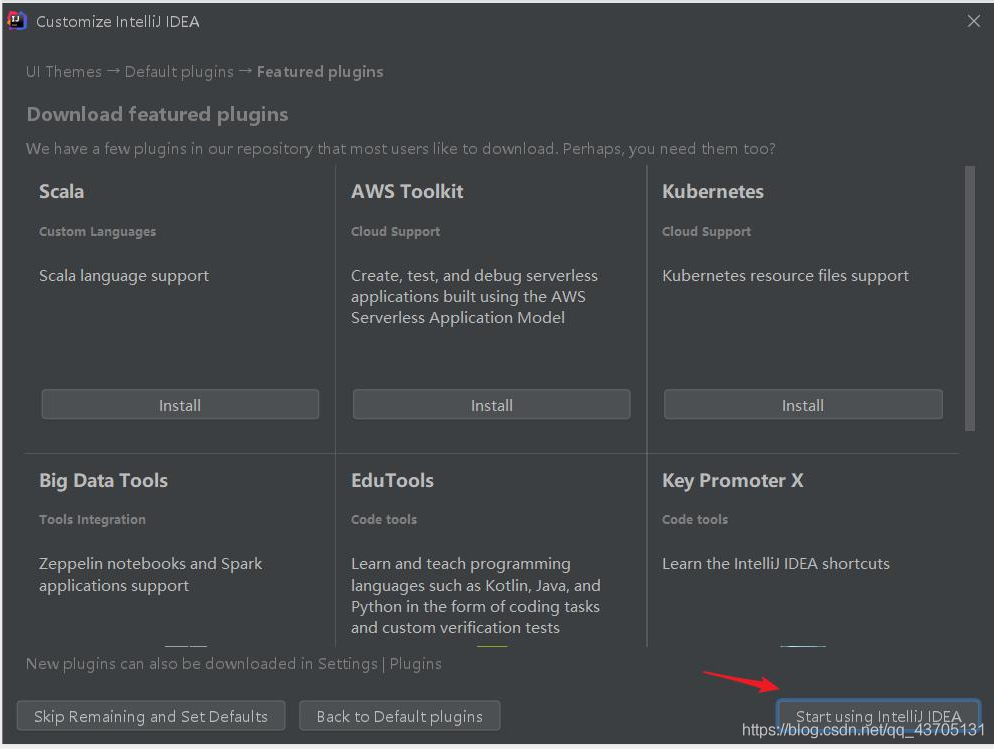Click the IntelliJ IDEA logo in title bar
Screen dimensions: 994x749
(17, 21)
